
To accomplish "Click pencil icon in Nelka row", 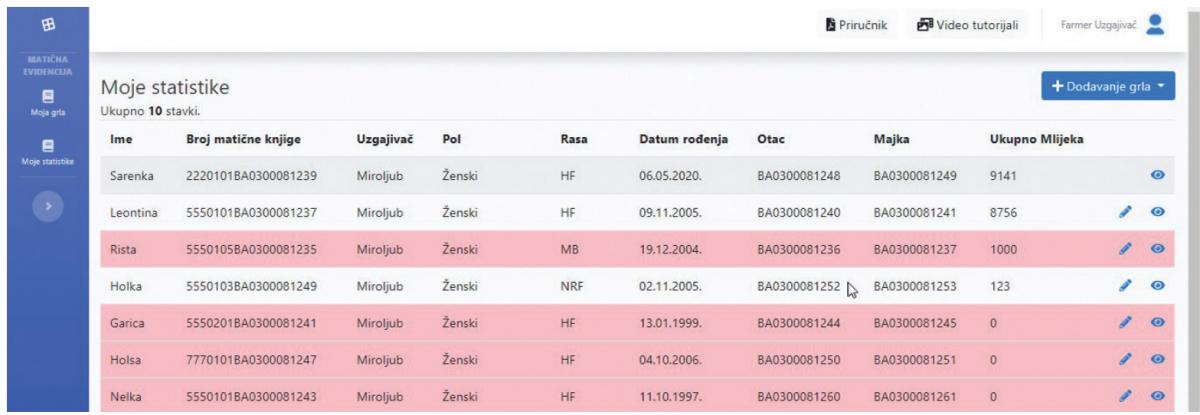I will 1127,397.
